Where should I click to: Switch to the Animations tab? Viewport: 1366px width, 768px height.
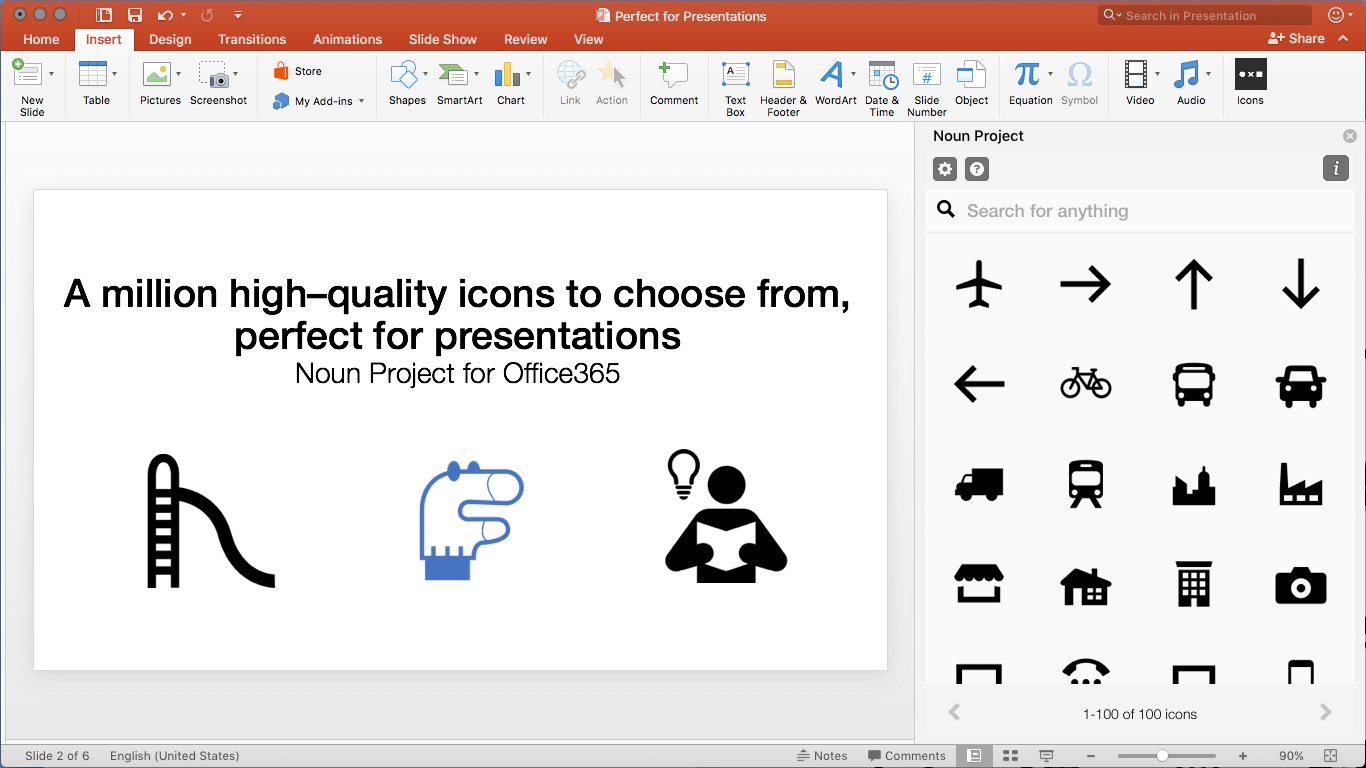tap(347, 39)
